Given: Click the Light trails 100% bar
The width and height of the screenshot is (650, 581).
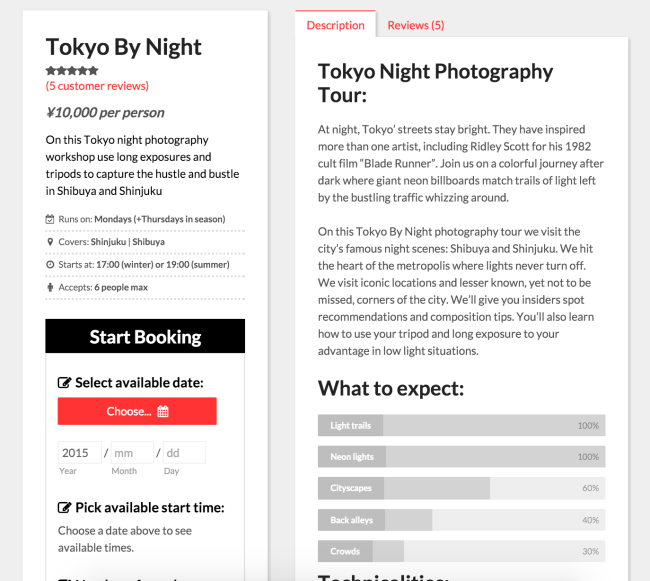Looking at the screenshot, I should coord(461,426).
